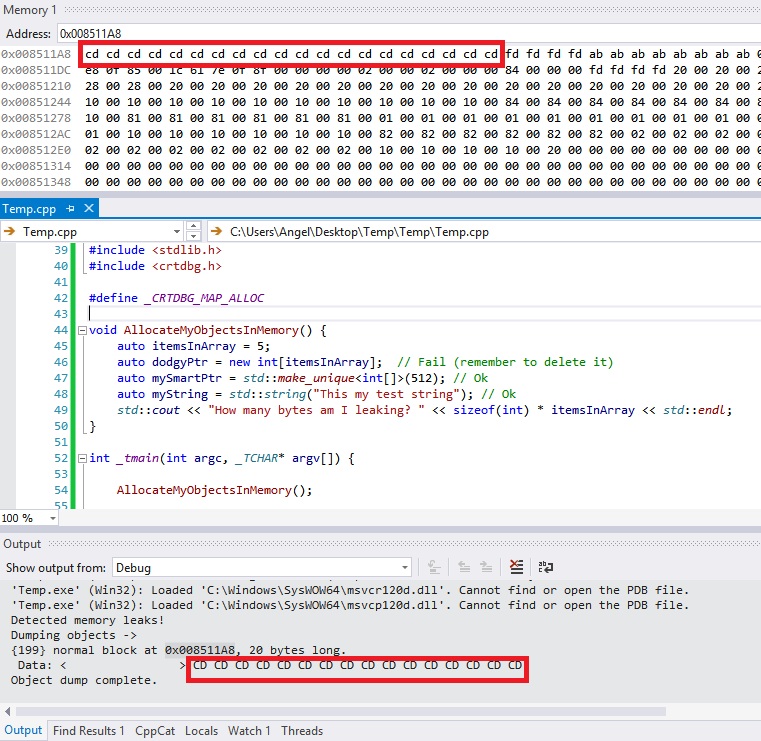Go to previous message in Output

tap(463, 567)
